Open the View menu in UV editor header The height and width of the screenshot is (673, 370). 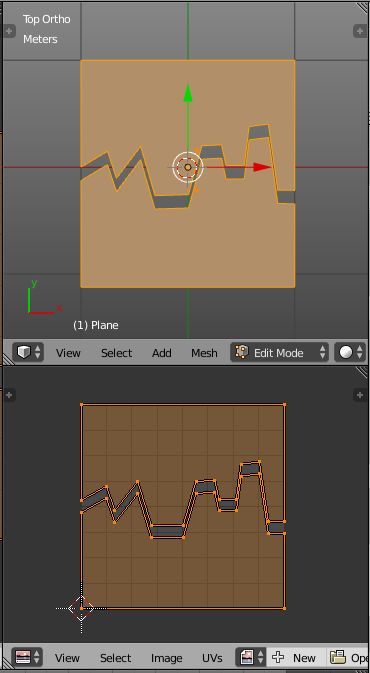tap(67, 658)
